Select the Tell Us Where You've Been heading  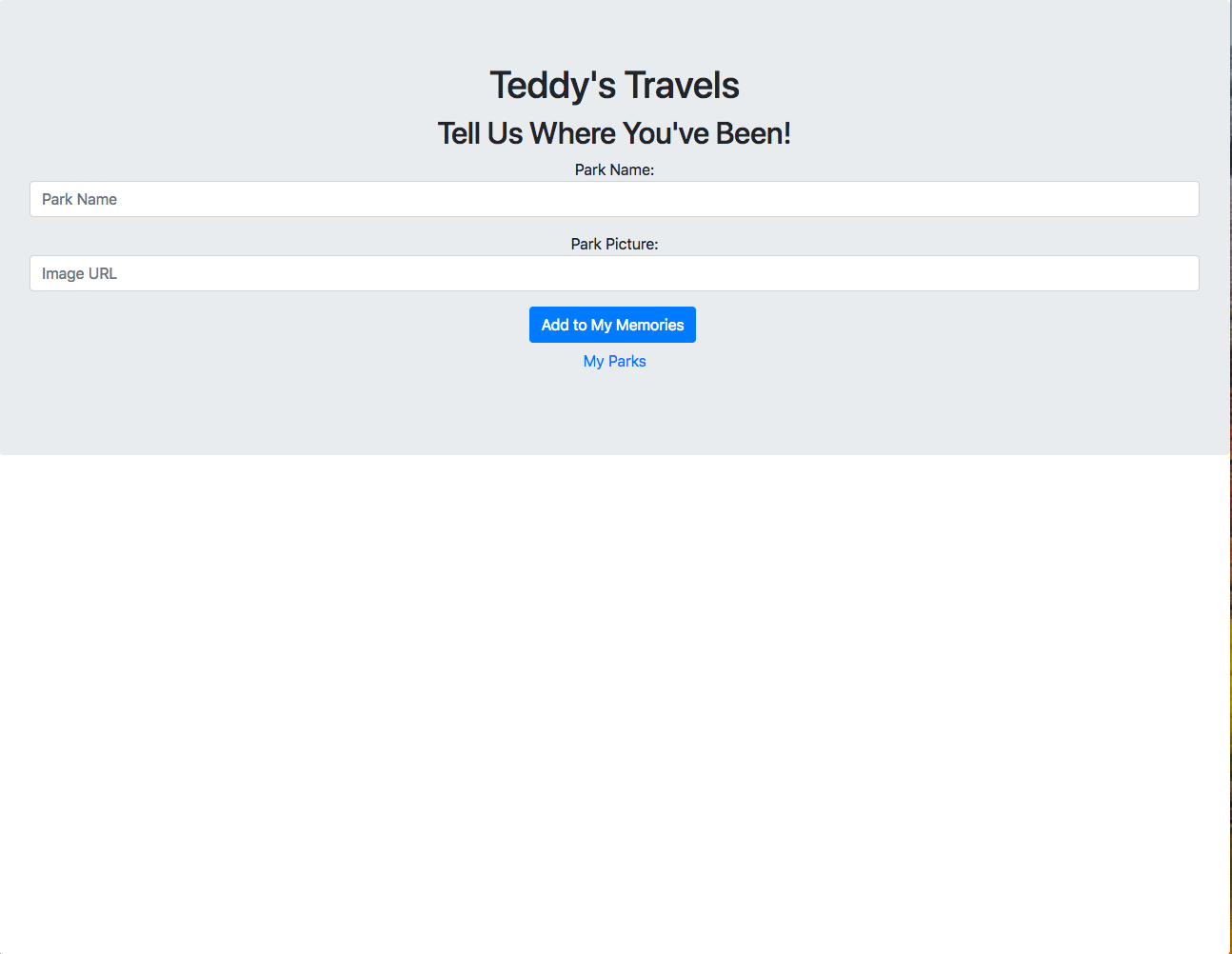(614, 133)
